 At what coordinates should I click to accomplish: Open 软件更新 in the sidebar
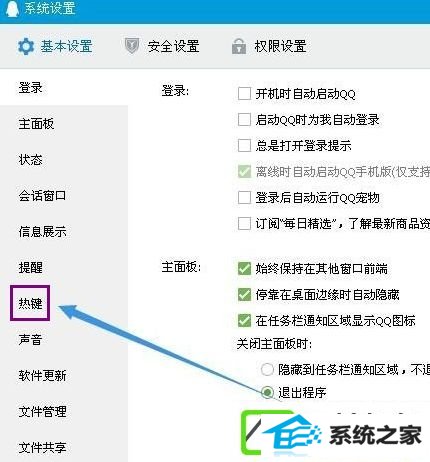(x=42, y=376)
